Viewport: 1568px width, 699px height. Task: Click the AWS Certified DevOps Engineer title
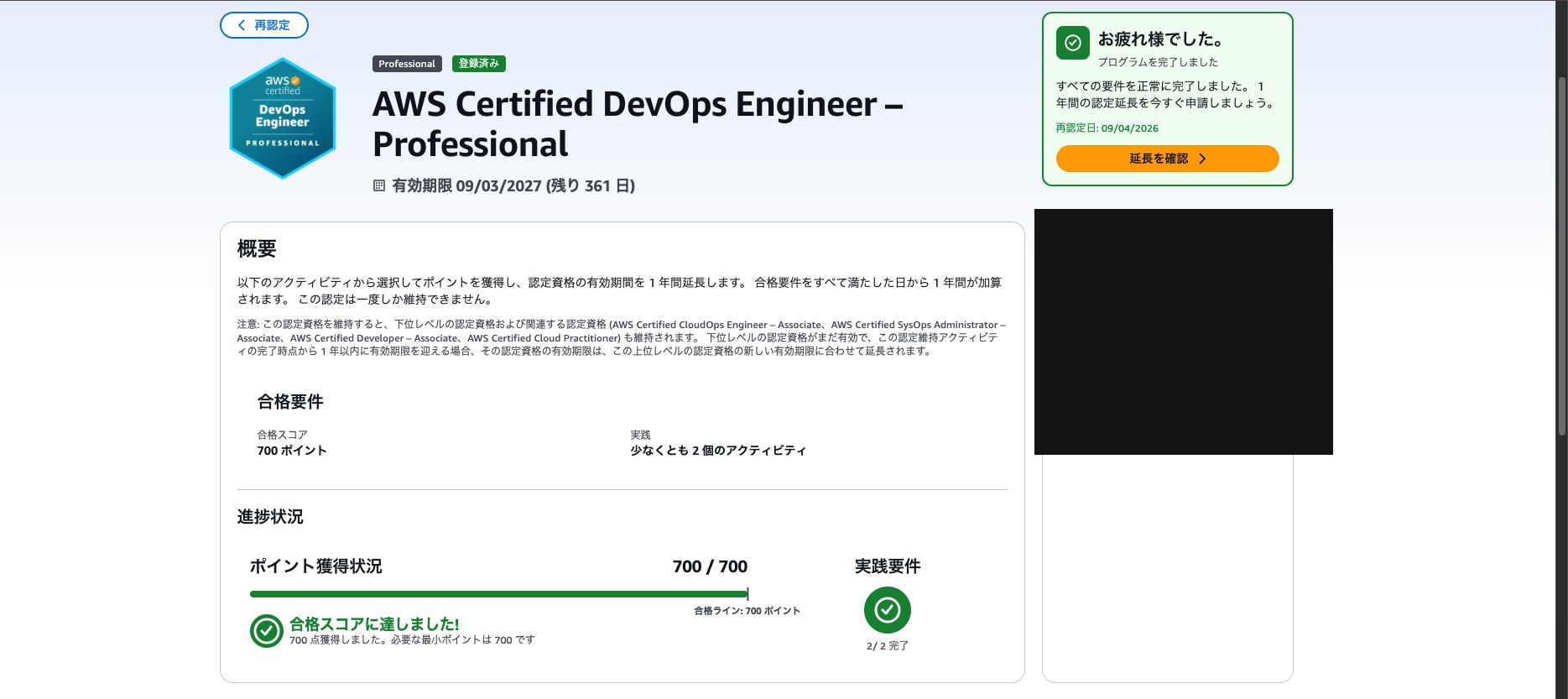click(x=638, y=124)
